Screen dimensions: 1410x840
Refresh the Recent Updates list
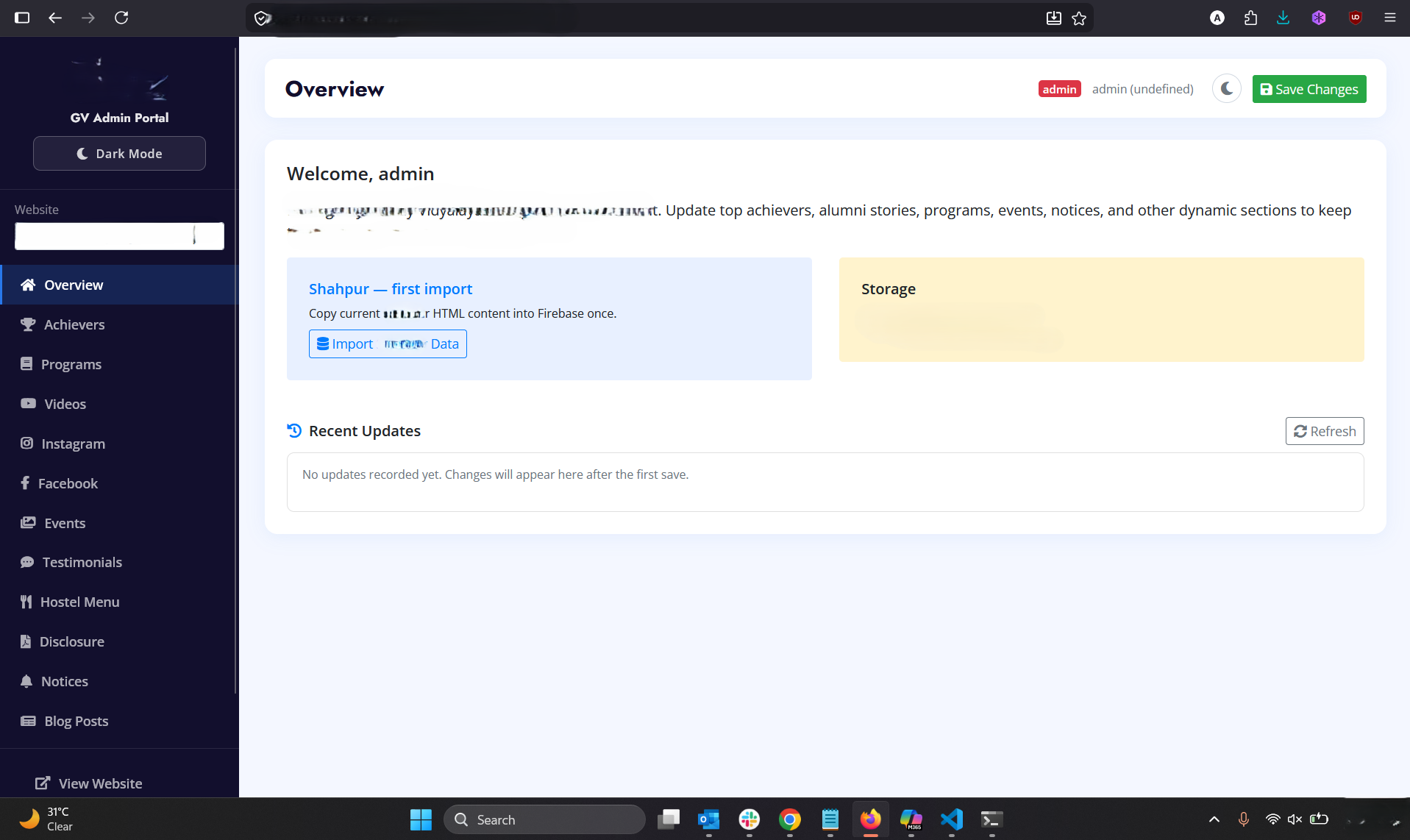[1325, 431]
